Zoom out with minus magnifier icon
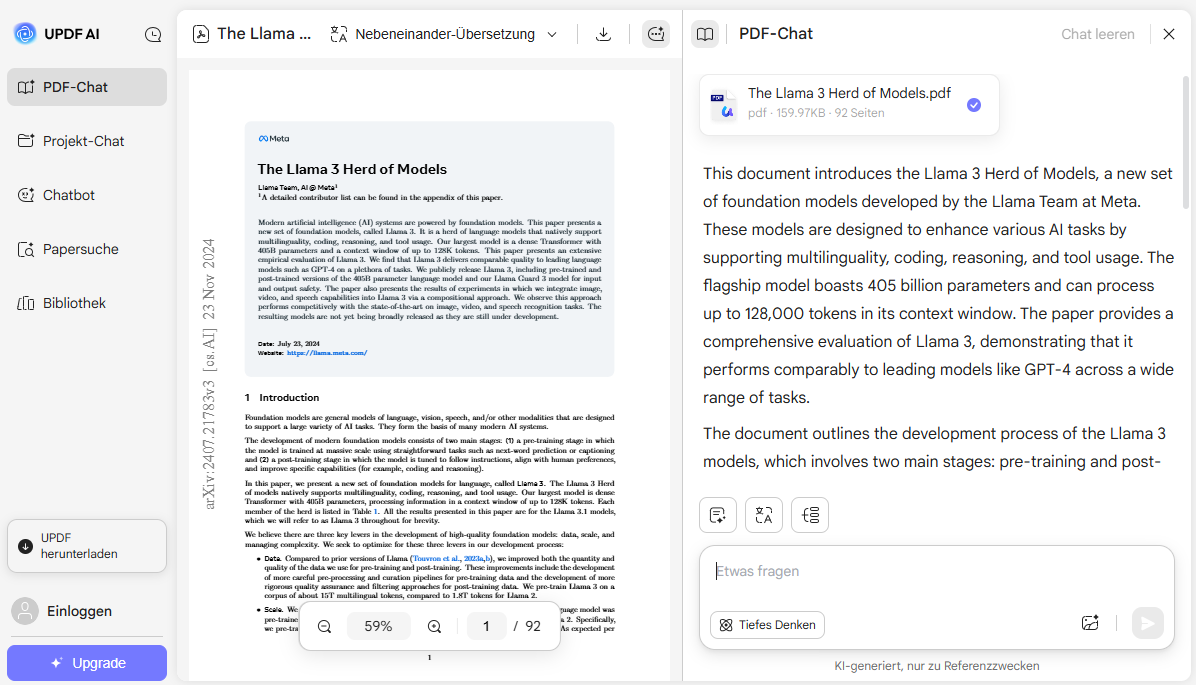The width and height of the screenshot is (1196, 685). (324, 626)
